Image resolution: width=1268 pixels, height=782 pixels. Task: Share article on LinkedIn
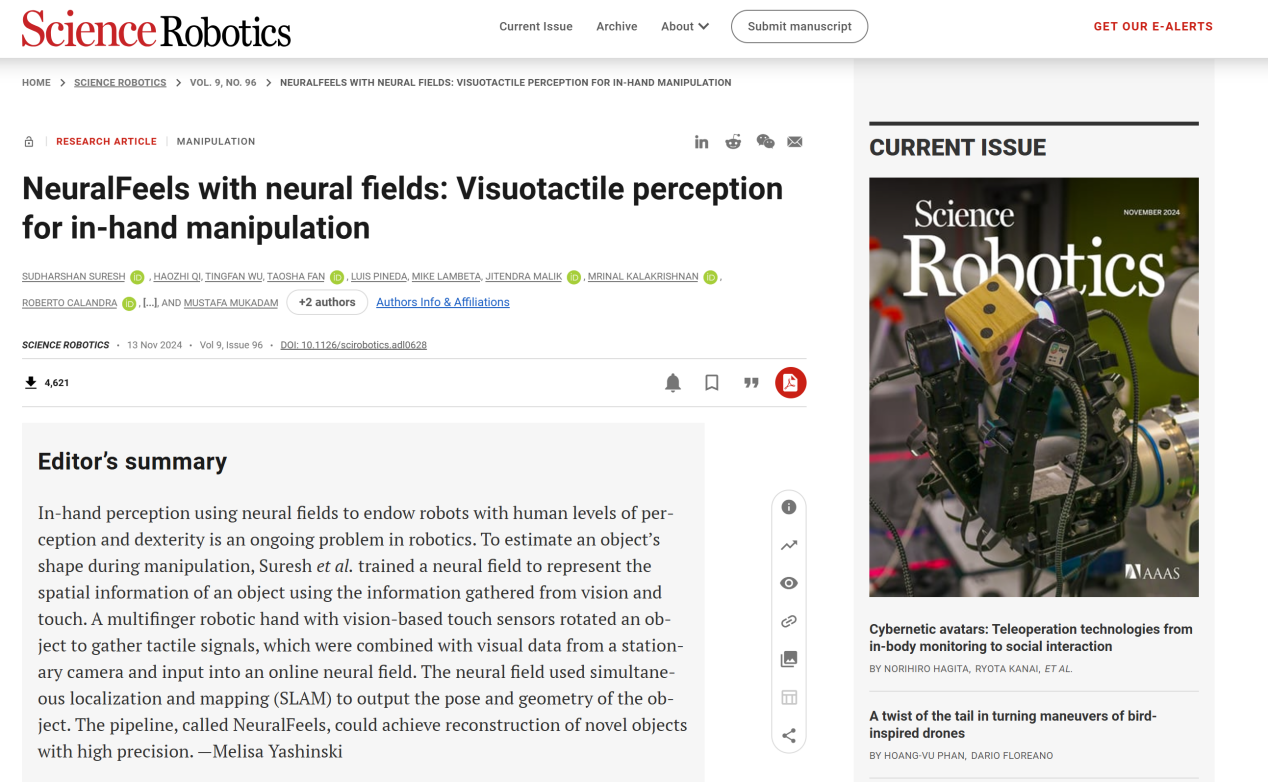[701, 142]
